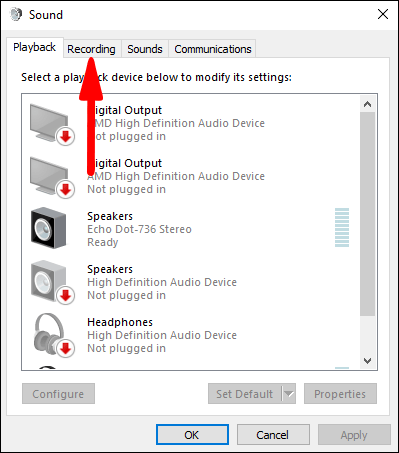
Task: Click the OK button
Action: click(x=192, y=435)
